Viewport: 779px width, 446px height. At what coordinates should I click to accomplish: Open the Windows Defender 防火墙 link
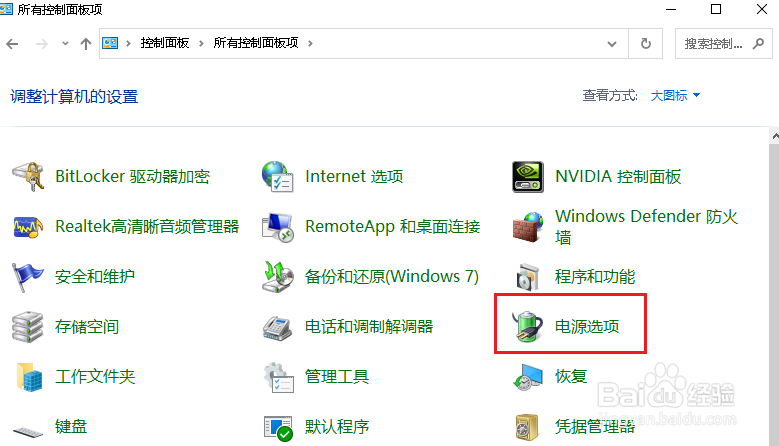[x=646, y=227]
